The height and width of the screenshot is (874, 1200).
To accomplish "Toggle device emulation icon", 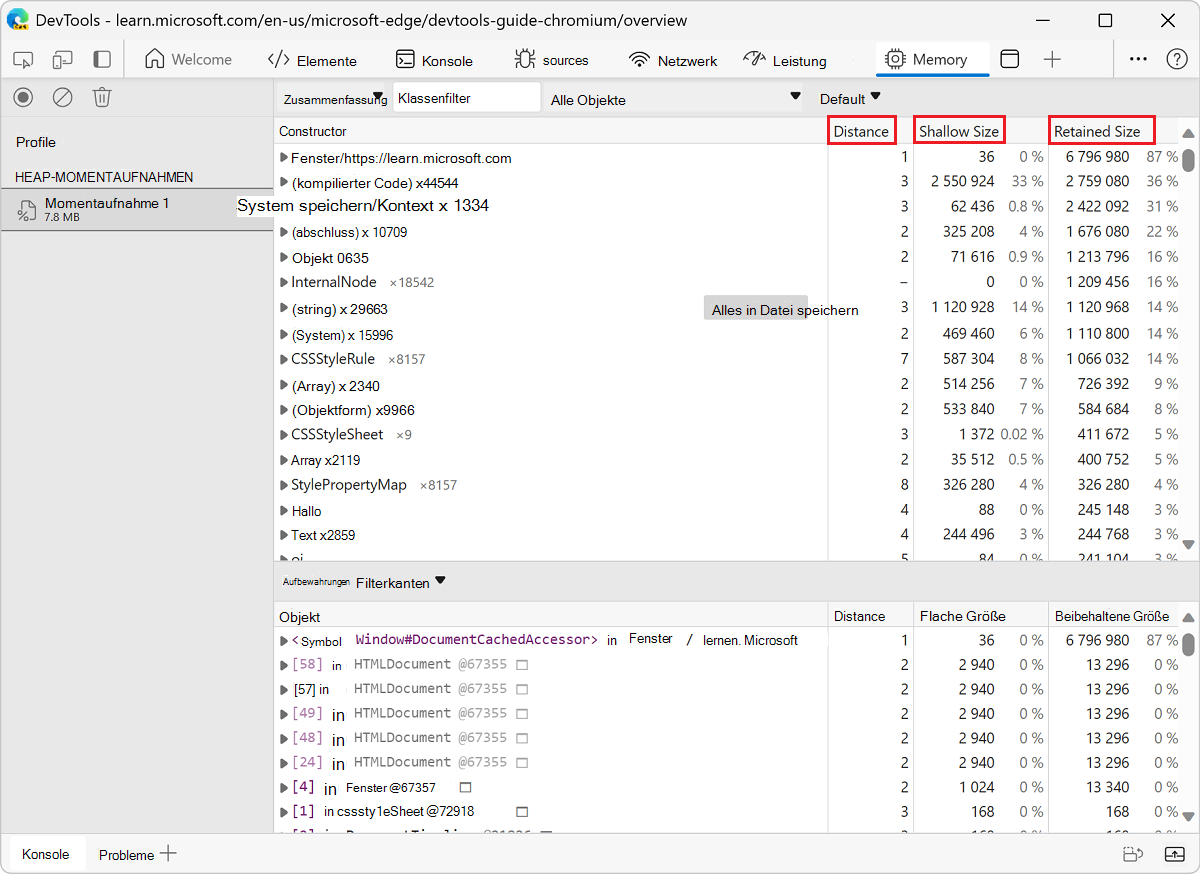I will pos(63,60).
